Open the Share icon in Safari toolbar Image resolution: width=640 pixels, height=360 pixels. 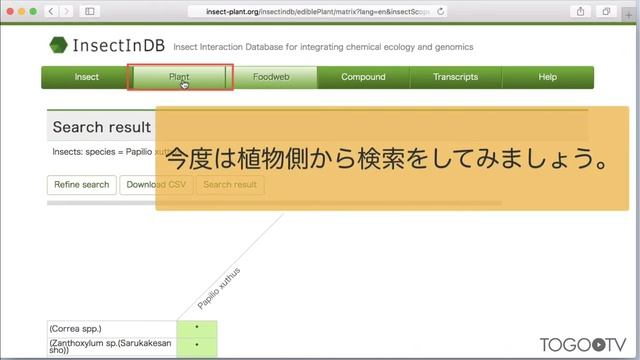[x=580, y=11]
